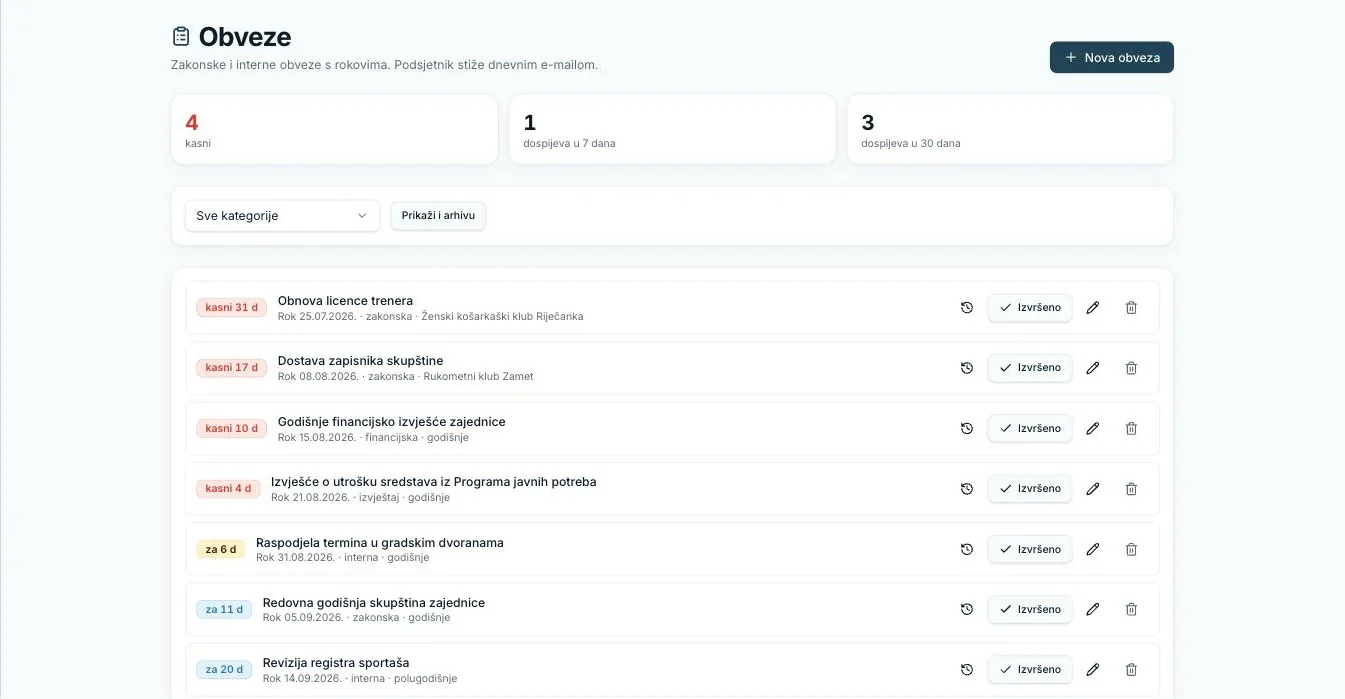The width and height of the screenshot is (1345, 699).
Task: Click the kasni 31 d badge
Action: (231, 308)
